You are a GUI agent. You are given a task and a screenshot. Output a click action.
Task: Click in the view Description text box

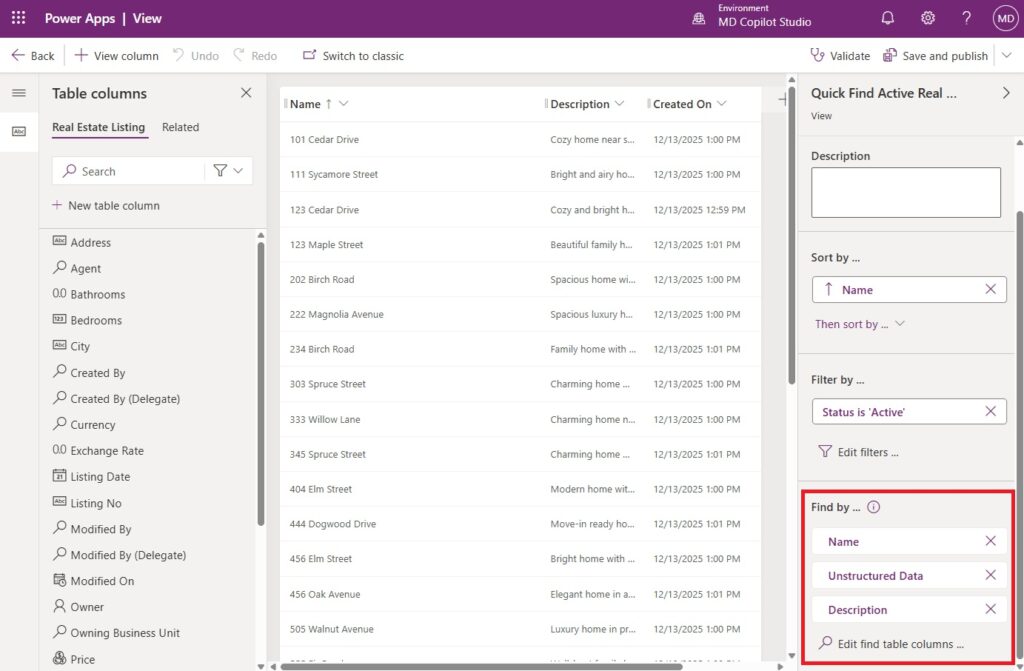(x=905, y=192)
